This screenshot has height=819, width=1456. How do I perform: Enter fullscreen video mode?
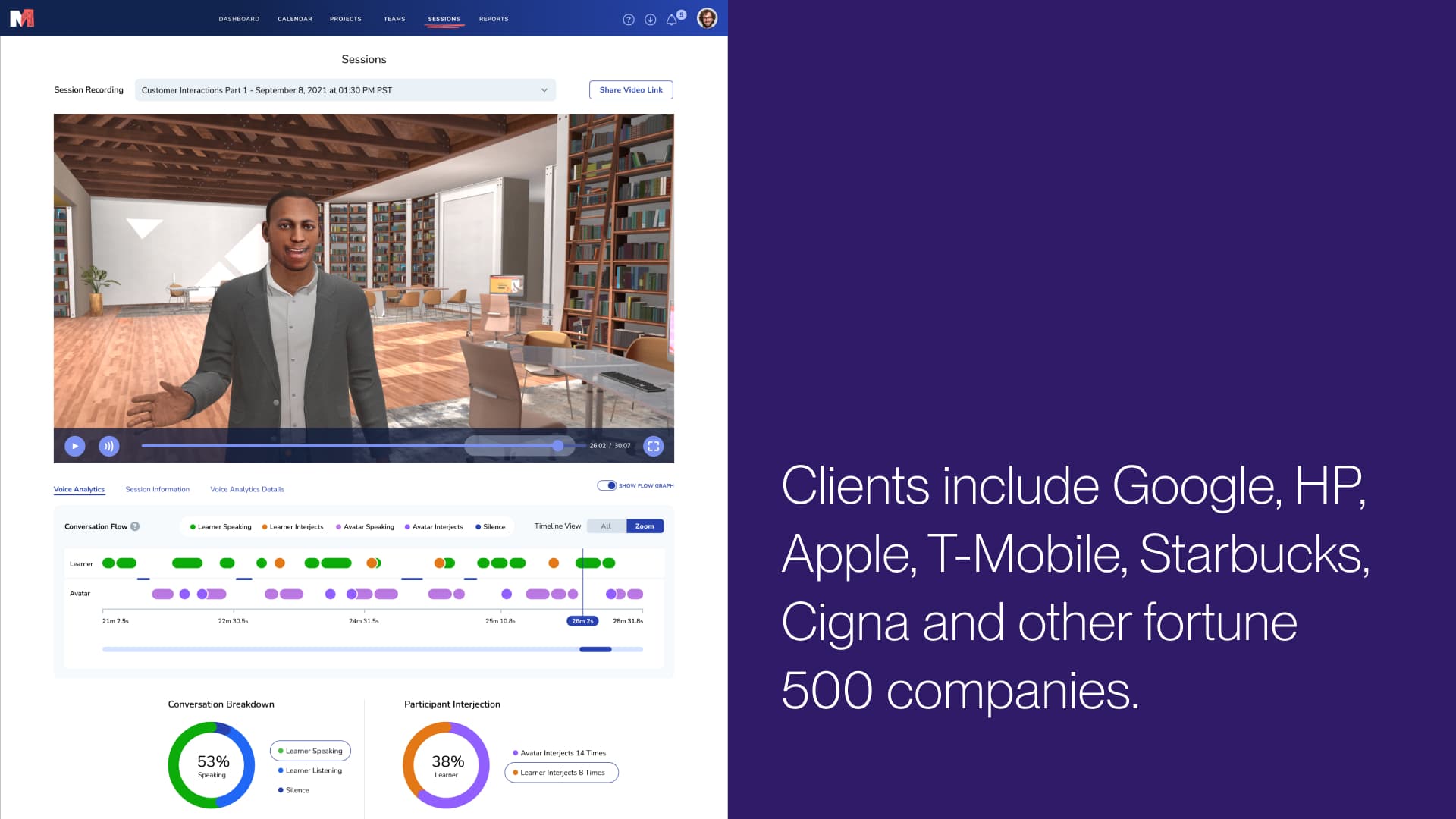click(653, 446)
